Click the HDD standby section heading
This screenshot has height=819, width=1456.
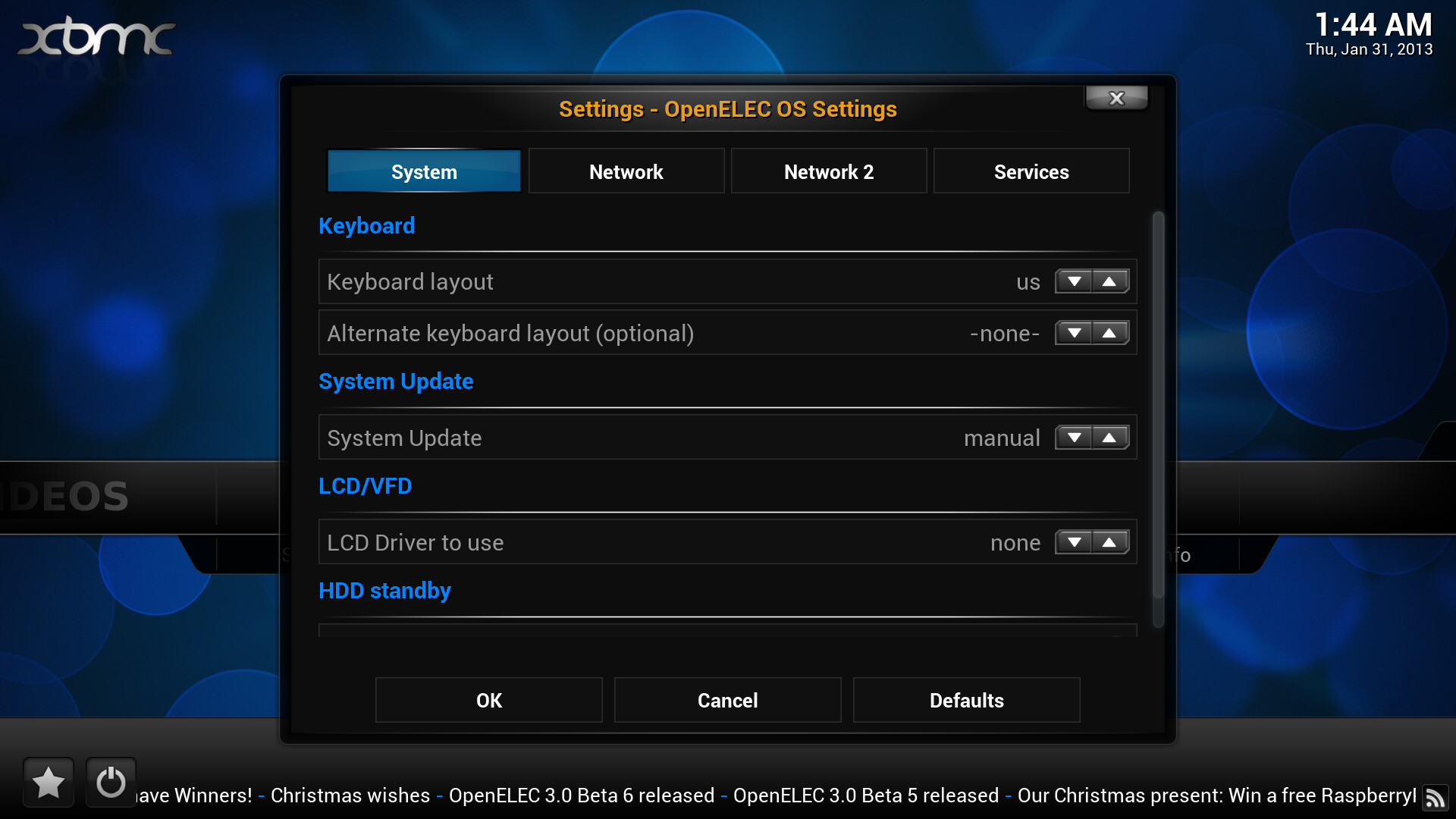tap(384, 591)
